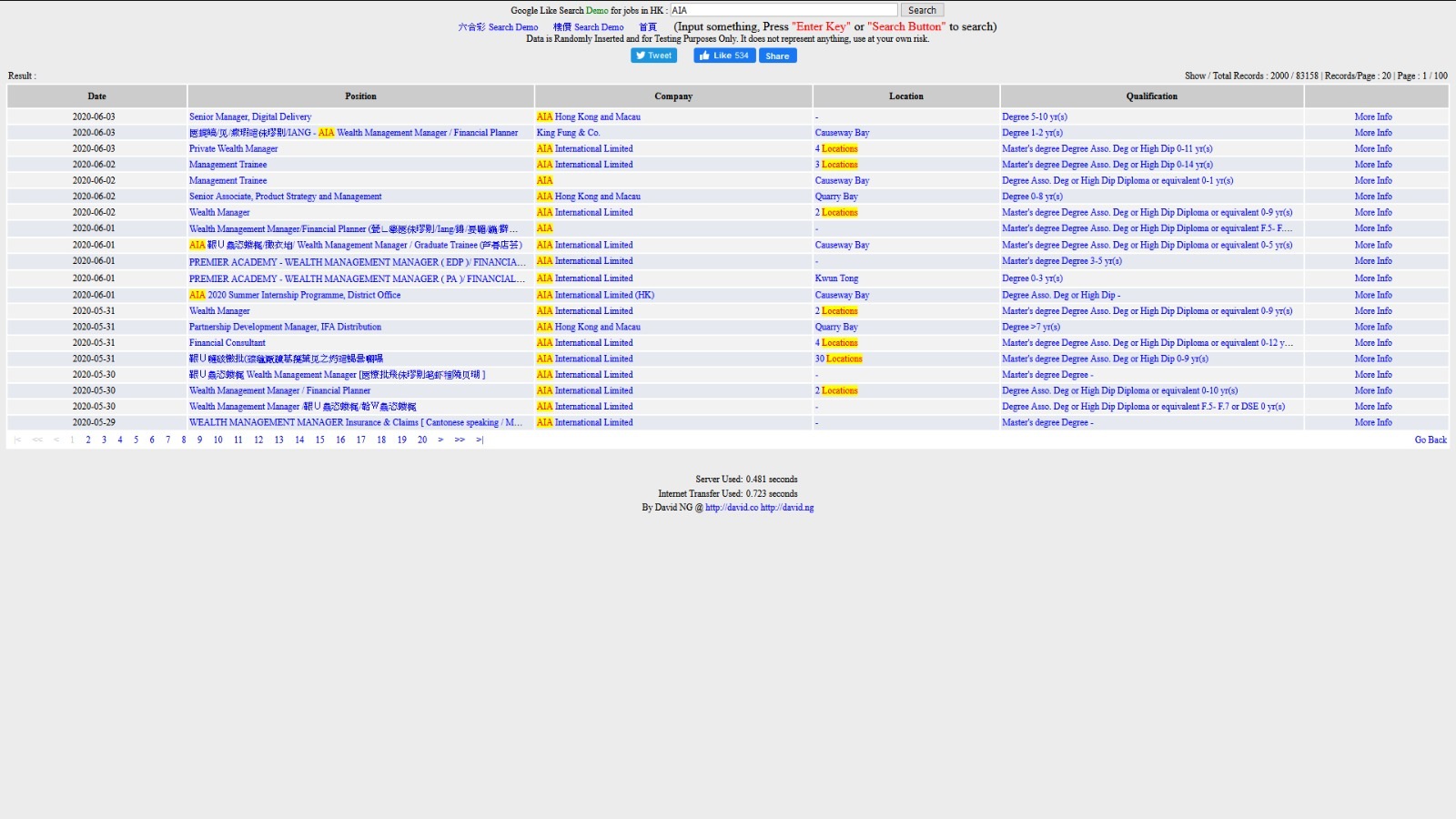Open the 樓價 Search Demo link
Screen dimensions: 1456x819
tap(588, 27)
